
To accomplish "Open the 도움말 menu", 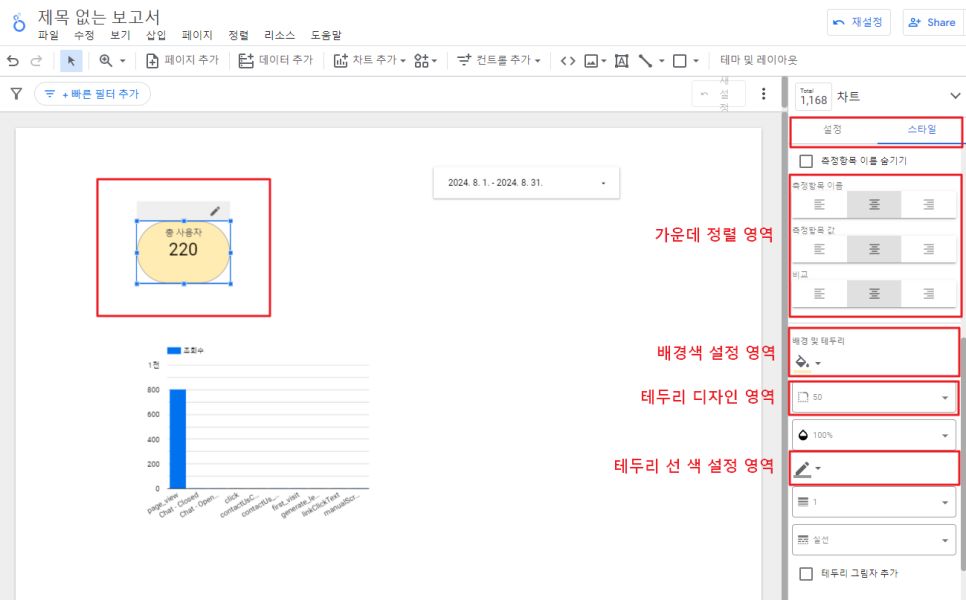I will (326, 35).
